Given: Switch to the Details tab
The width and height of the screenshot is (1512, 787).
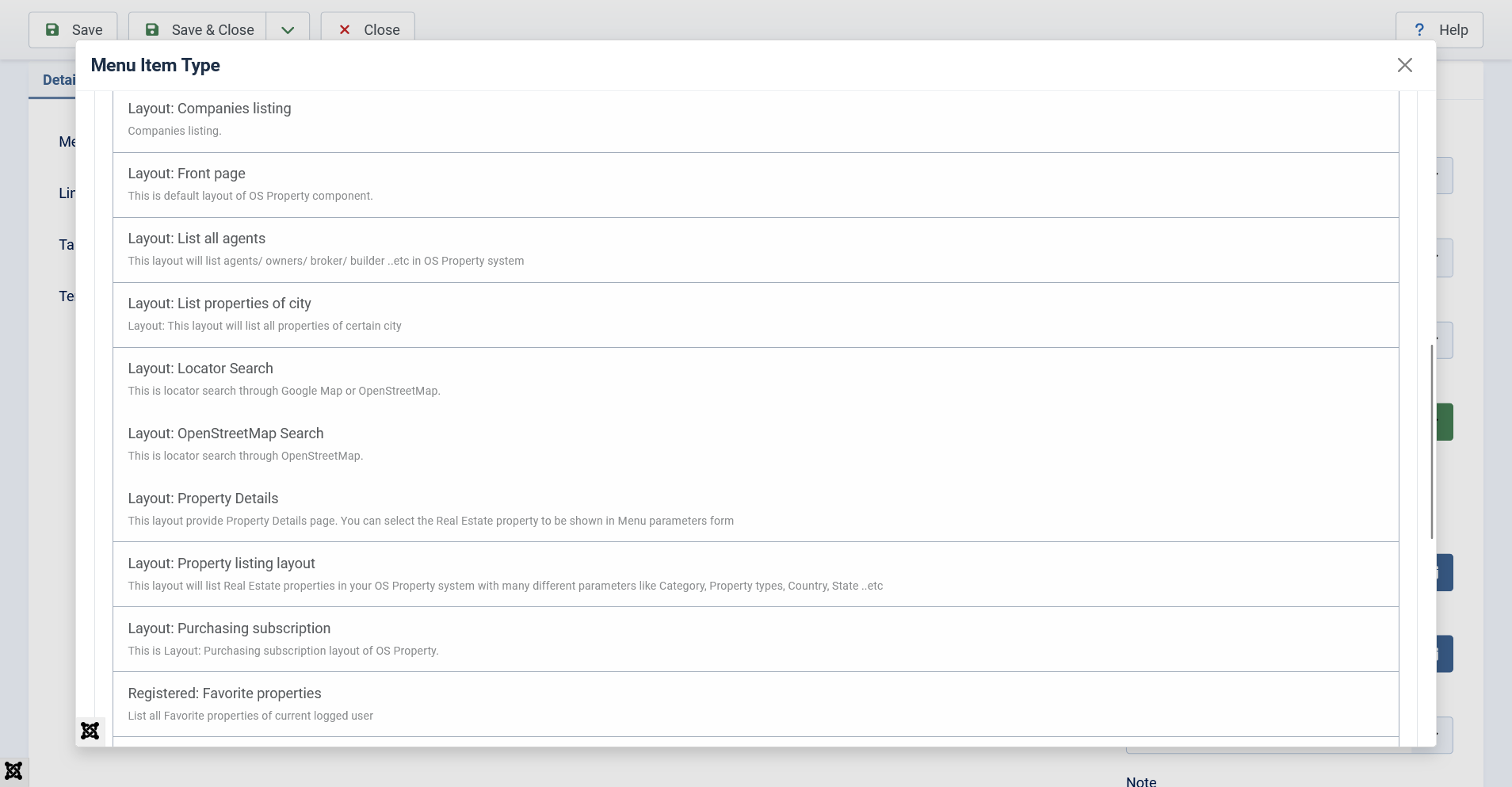Looking at the screenshot, I should click(55, 80).
